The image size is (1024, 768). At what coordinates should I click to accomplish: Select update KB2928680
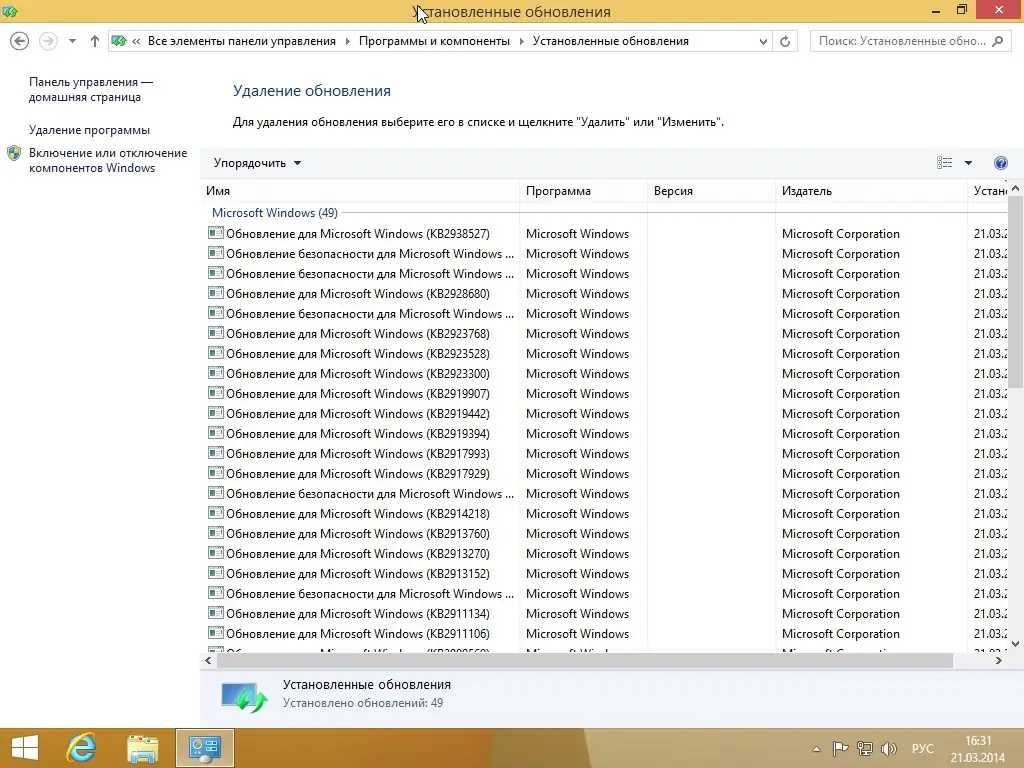358,294
